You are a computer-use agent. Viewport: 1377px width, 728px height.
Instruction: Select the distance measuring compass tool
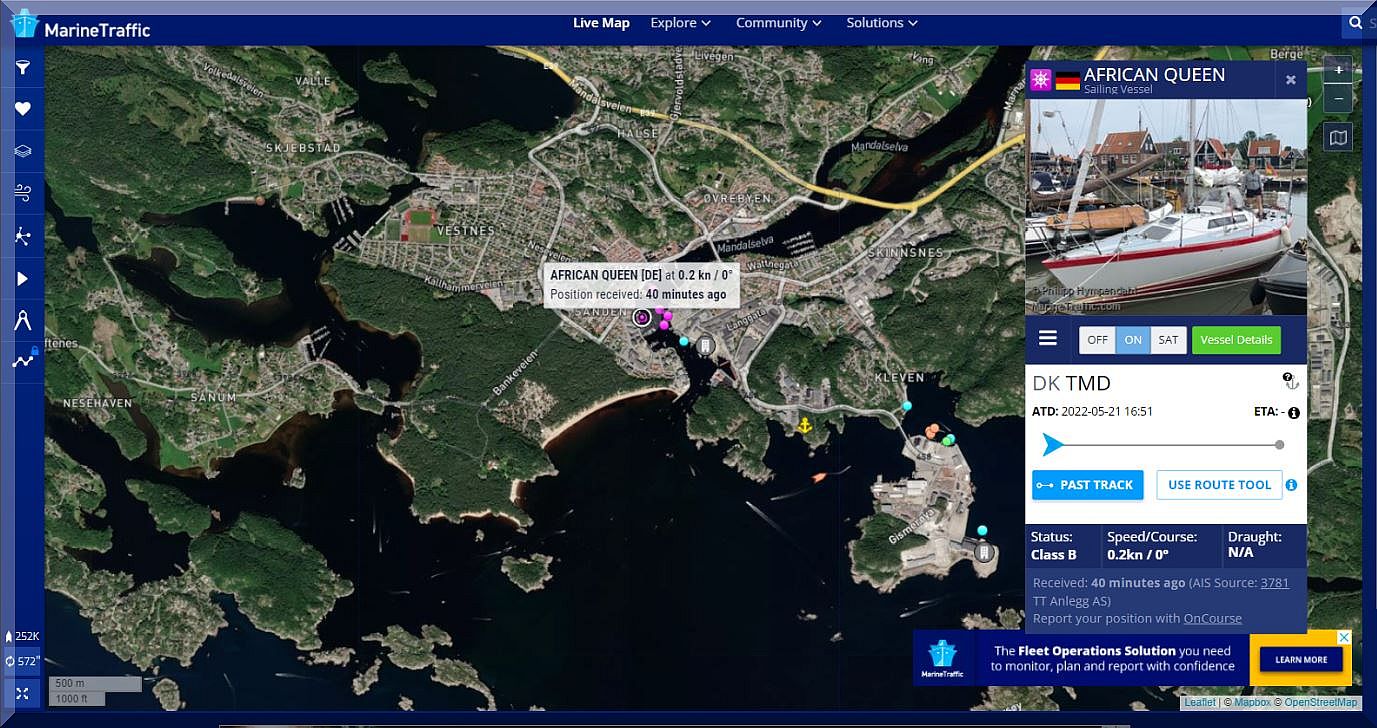pos(22,320)
